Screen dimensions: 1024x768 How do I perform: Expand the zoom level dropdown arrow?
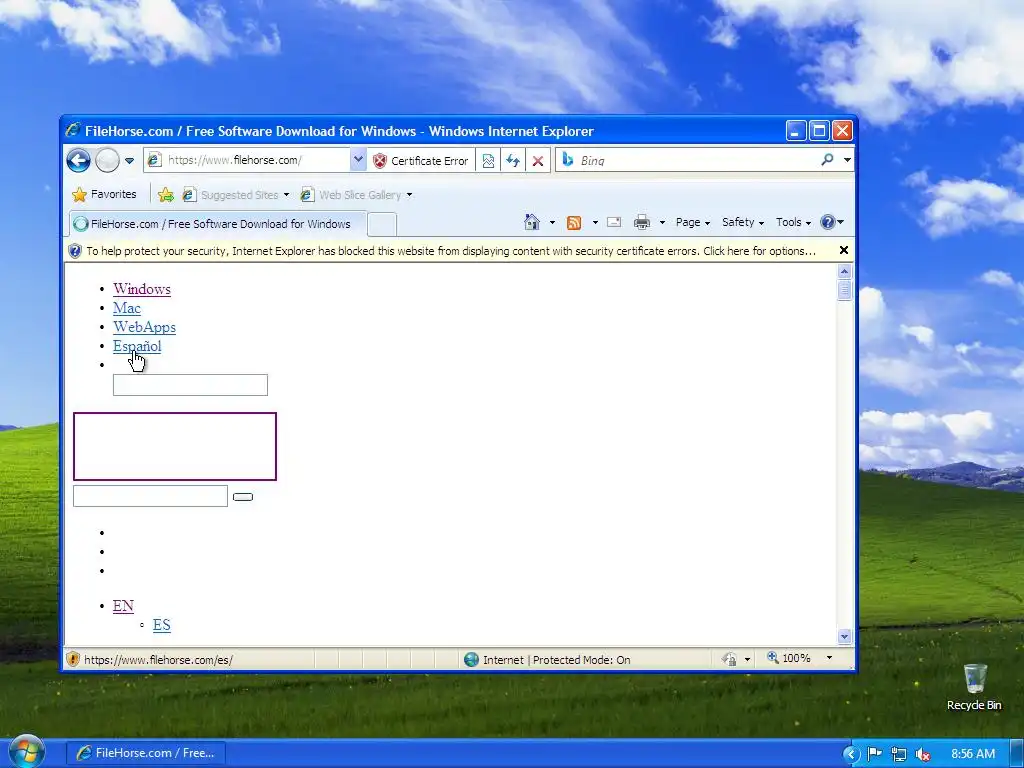[x=829, y=658]
